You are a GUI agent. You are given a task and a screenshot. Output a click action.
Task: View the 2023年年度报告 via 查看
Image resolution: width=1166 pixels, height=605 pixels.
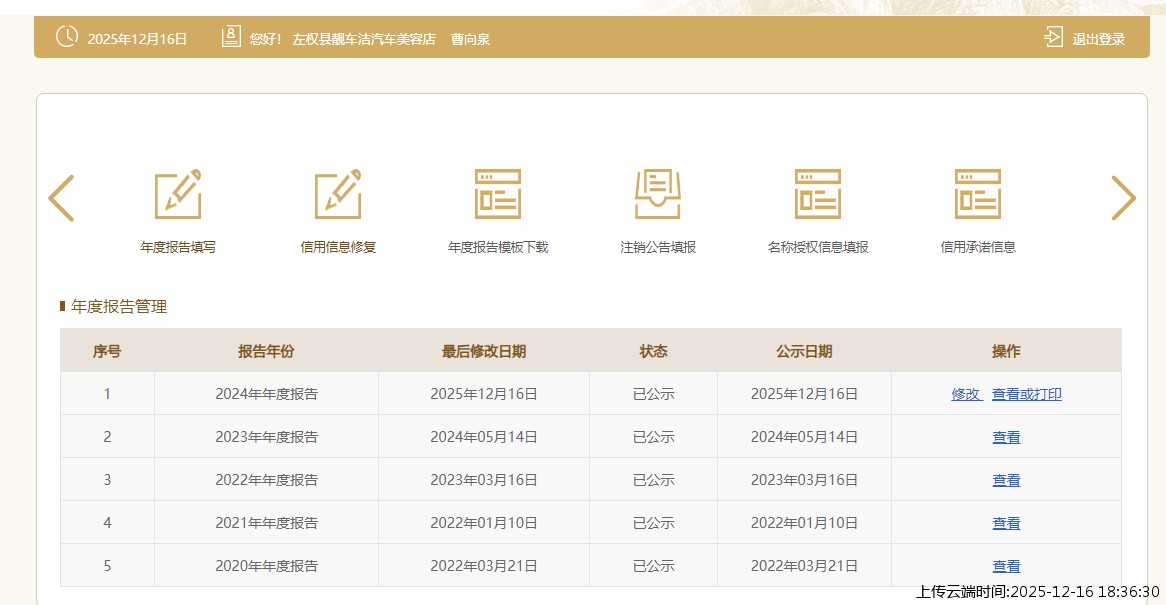[1006, 437]
